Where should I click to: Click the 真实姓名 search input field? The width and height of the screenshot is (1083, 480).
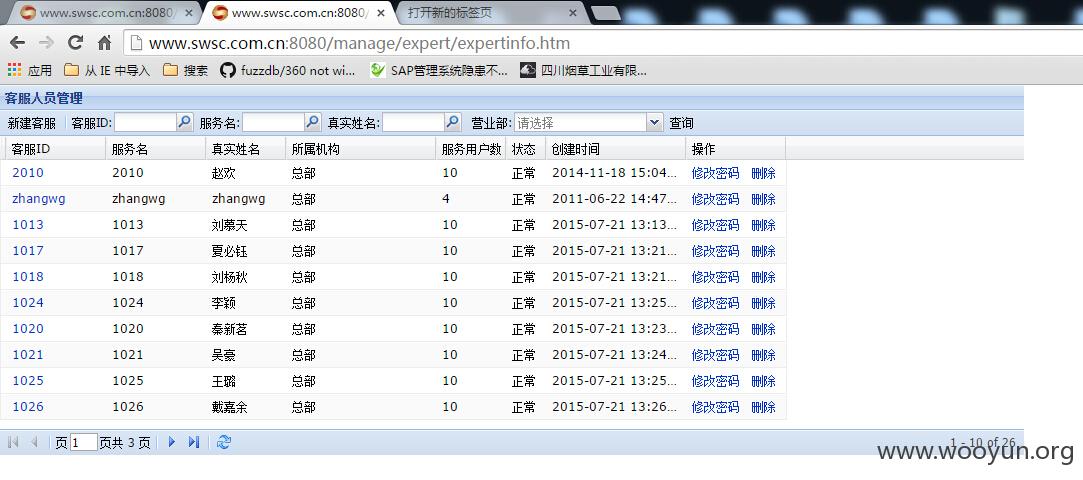tap(413, 122)
